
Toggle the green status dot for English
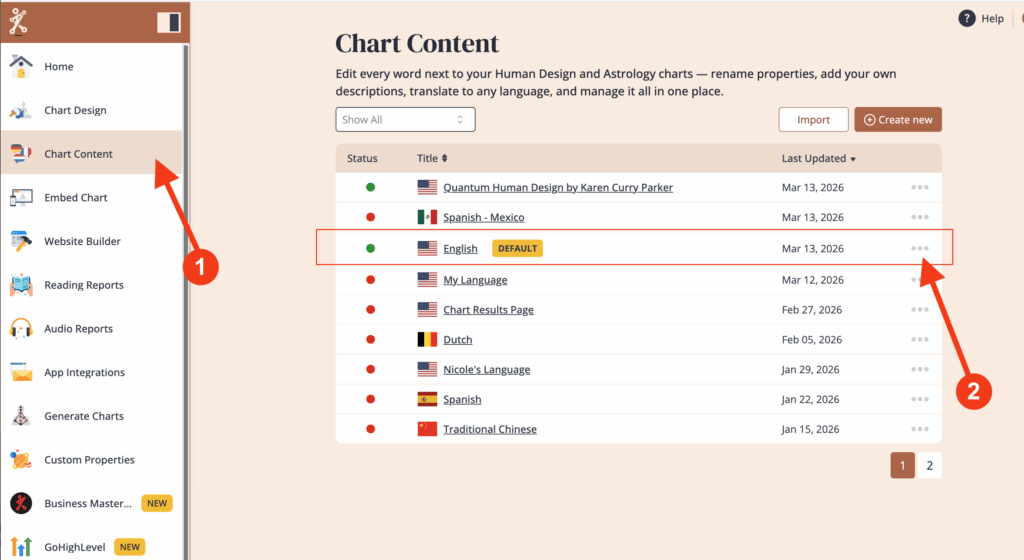pyautogui.click(x=370, y=248)
